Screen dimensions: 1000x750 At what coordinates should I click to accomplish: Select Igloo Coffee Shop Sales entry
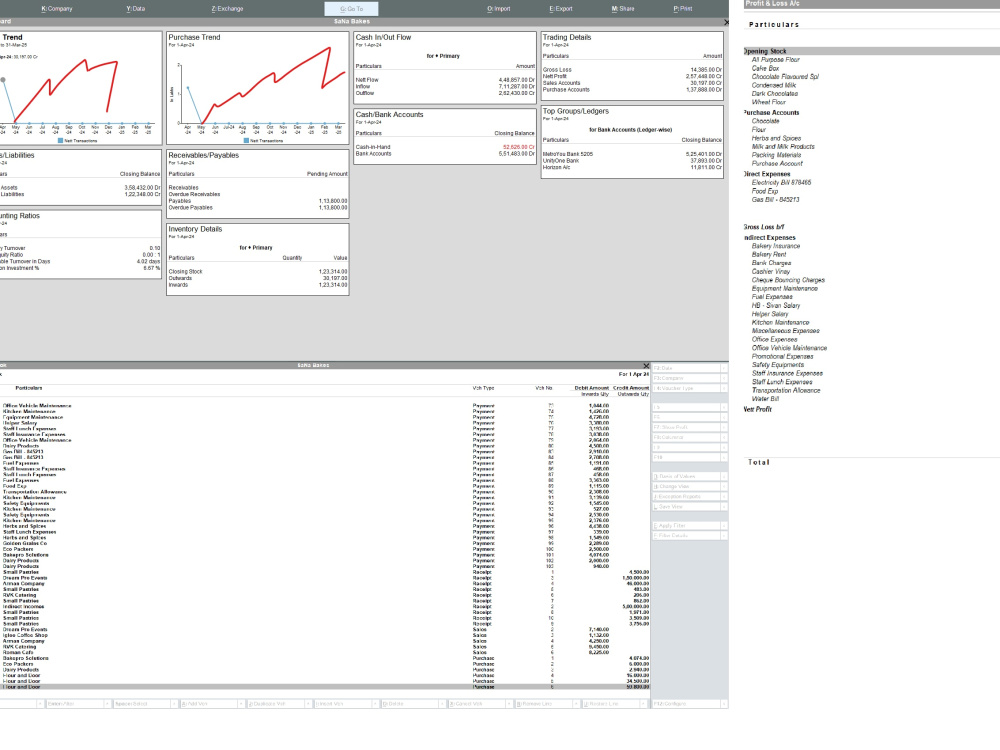pyautogui.click(x=325, y=635)
